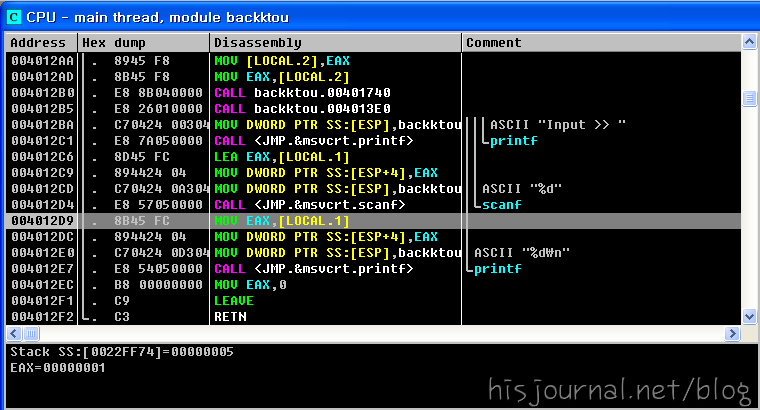Image resolution: width=760 pixels, height=410 pixels.
Task: Click hex dump 8D45 FC
Action: [142, 157]
